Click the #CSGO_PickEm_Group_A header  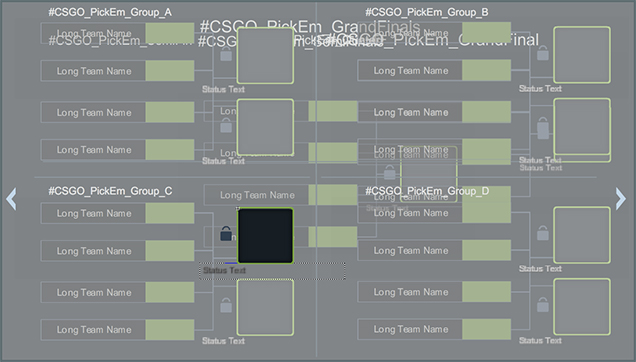(110, 12)
